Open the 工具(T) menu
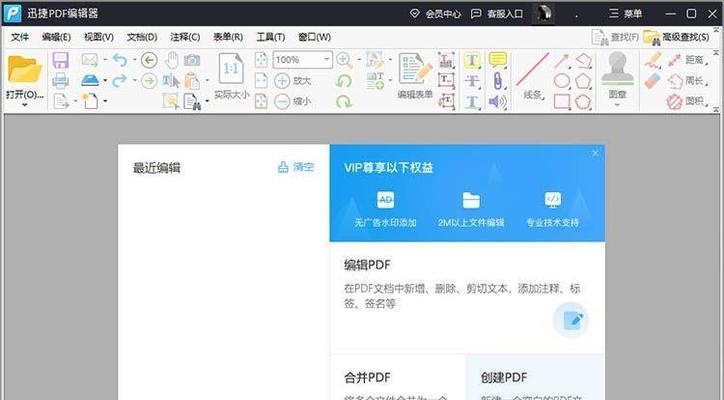This screenshot has width=724, height=400. click(x=271, y=37)
